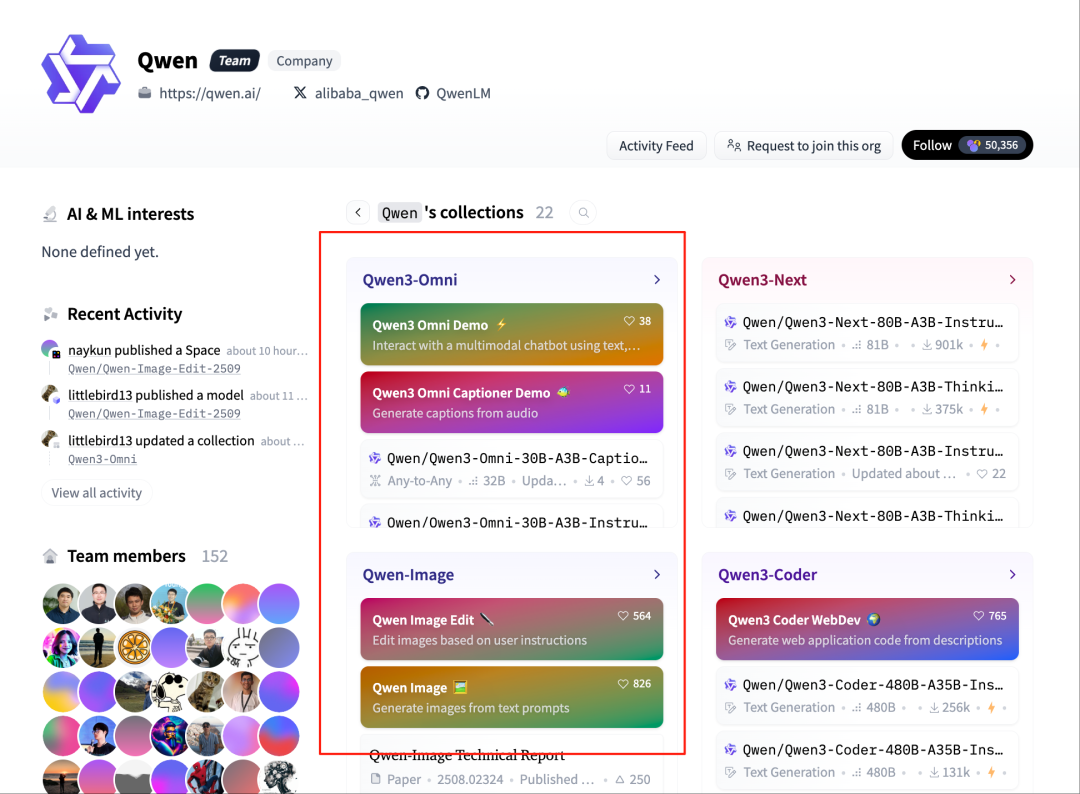Click the upvote triangle showing 250
This screenshot has height=794, width=1080.
[619, 780]
